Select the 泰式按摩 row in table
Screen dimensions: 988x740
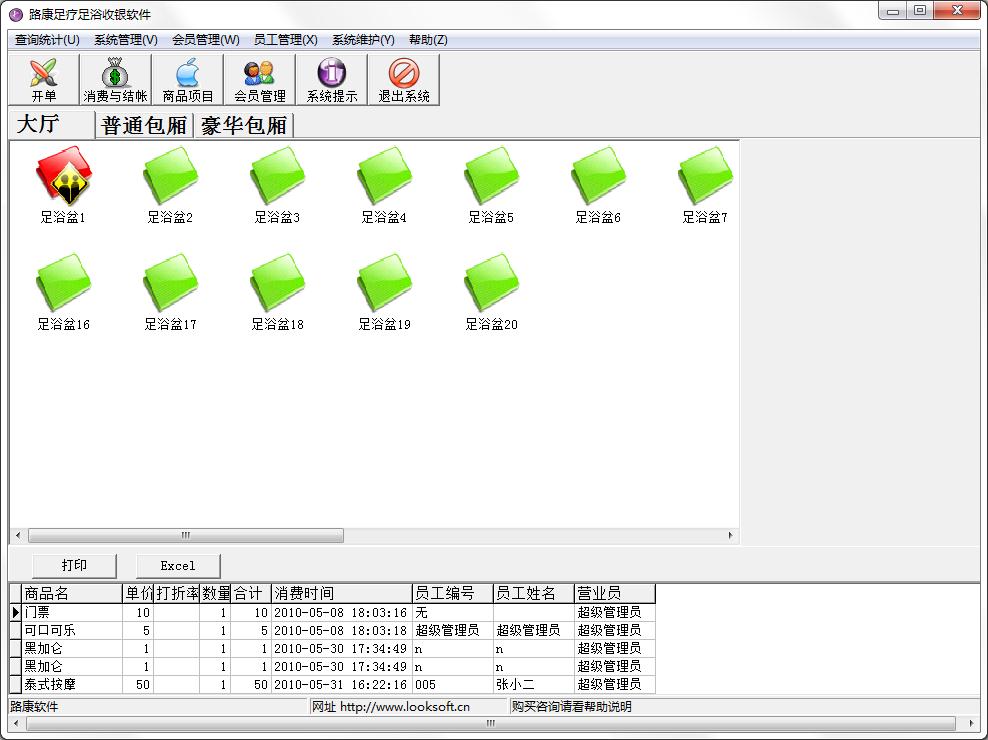(x=332, y=685)
